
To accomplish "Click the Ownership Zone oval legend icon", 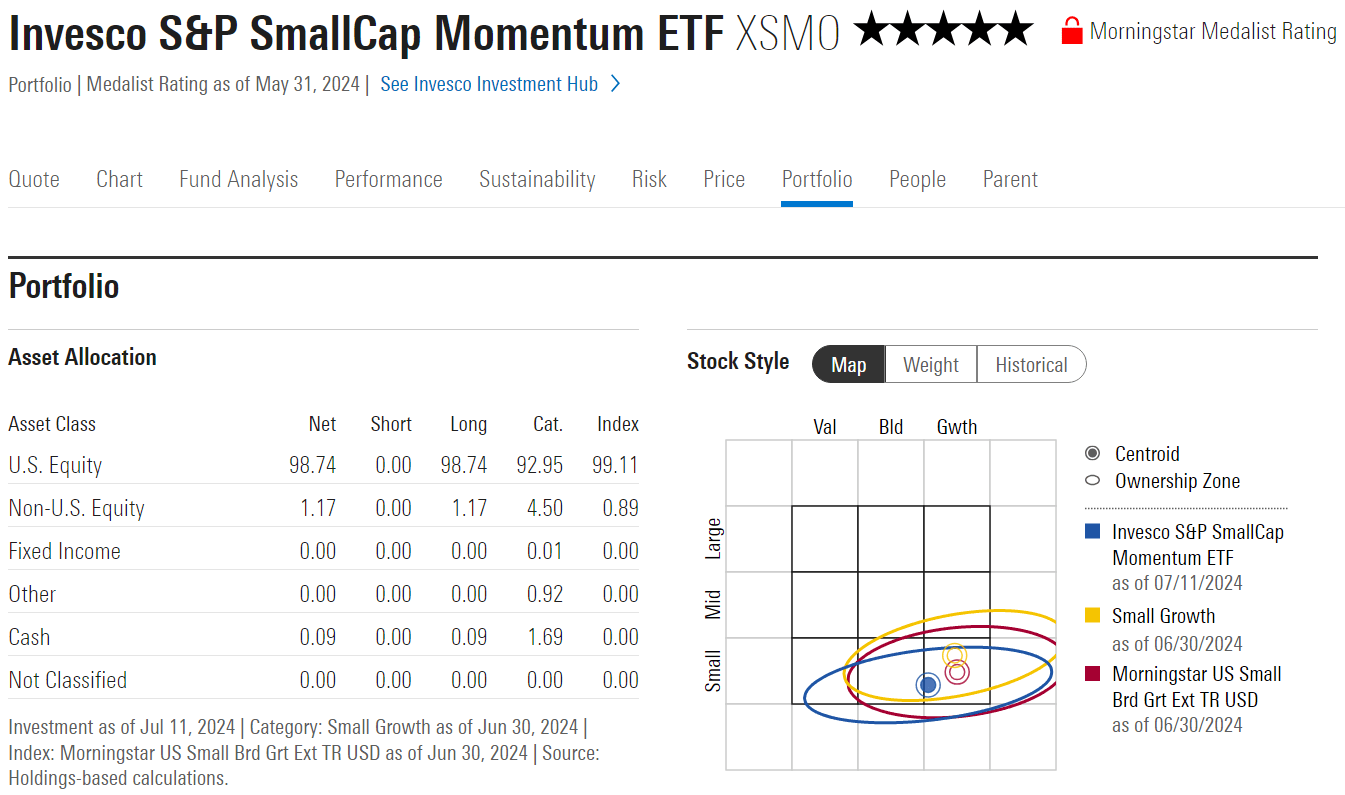I will [x=1092, y=481].
